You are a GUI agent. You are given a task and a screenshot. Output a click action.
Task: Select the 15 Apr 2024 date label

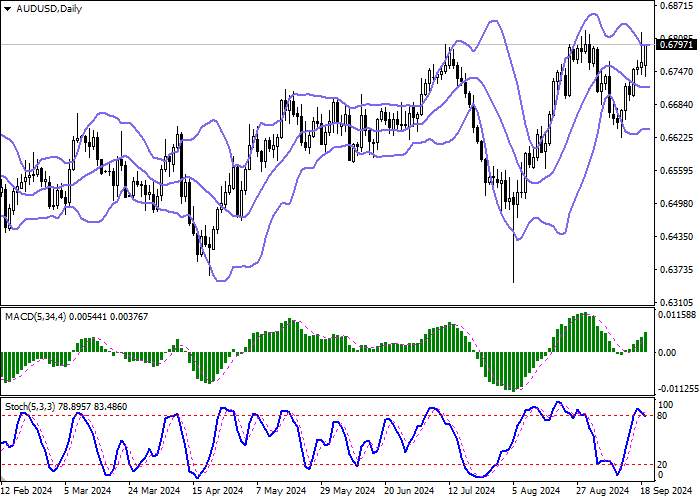click(x=218, y=491)
